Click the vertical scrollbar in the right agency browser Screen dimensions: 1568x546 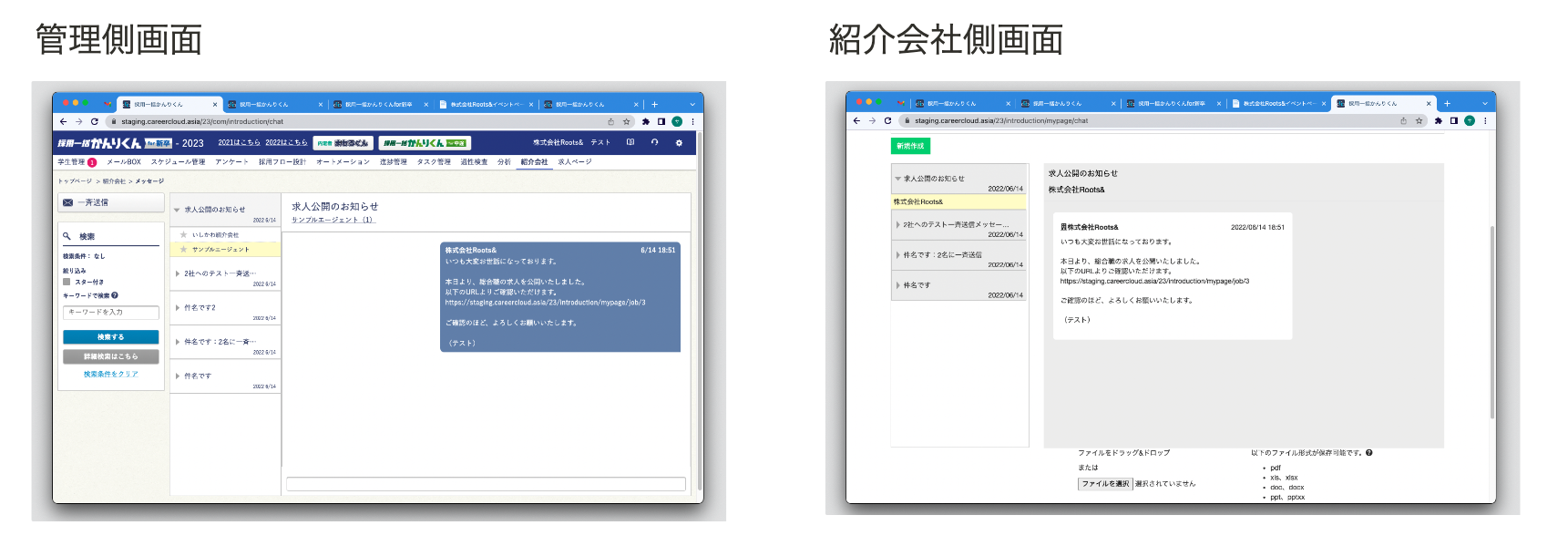1492,321
